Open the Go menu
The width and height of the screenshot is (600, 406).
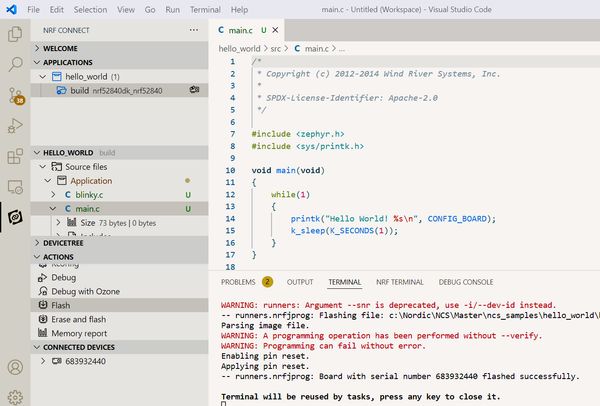tap(150, 10)
